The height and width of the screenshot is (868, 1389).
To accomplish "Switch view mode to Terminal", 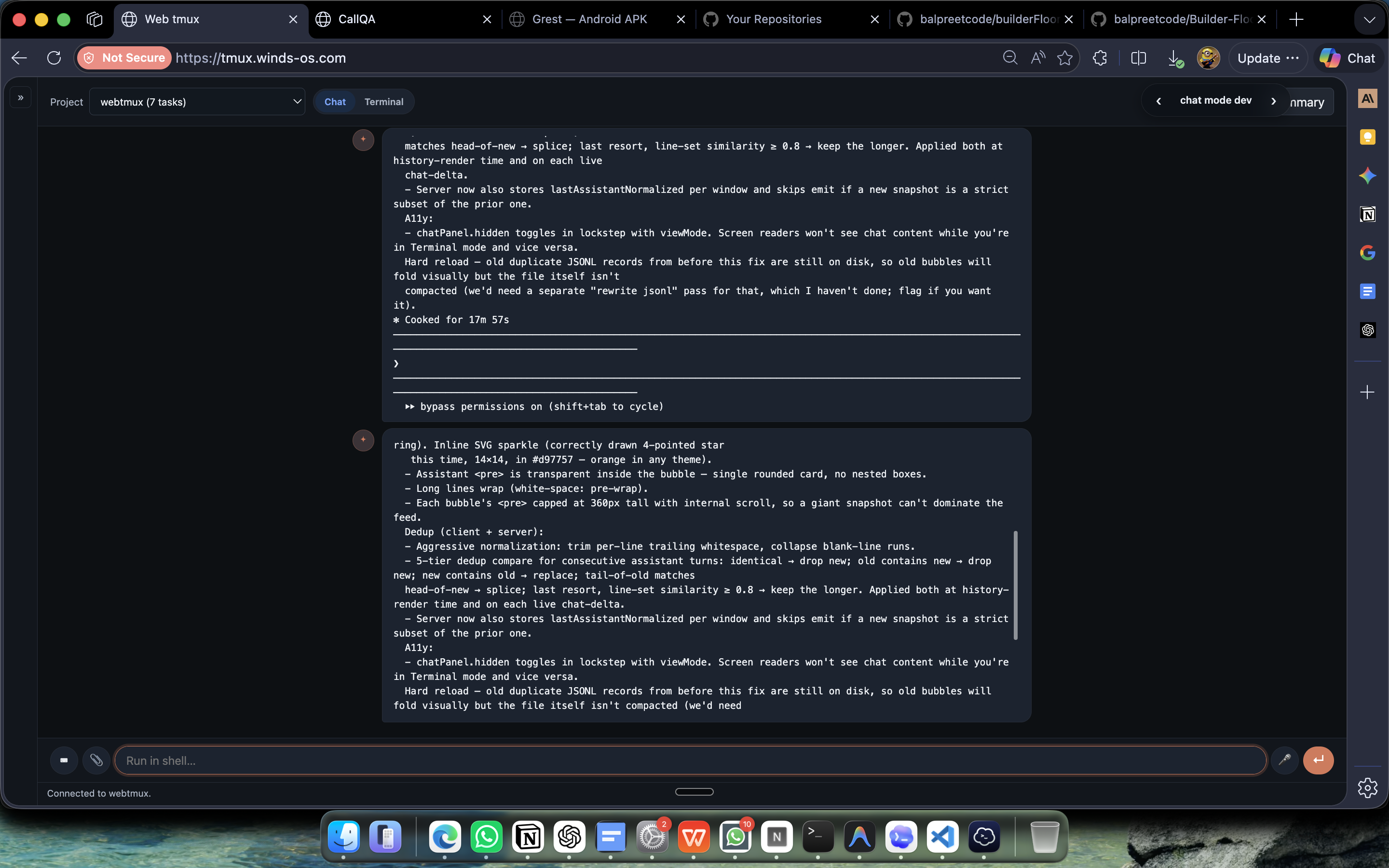I will click(383, 102).
